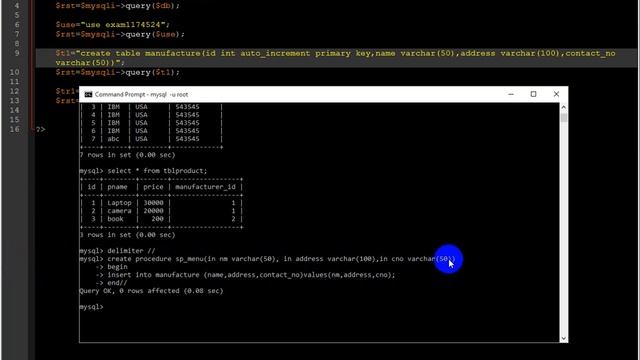This screenshot has width=640, height=360.
Task: Click the '?>' PHP closing tag in editor
Action: click(x=40, y=129)
